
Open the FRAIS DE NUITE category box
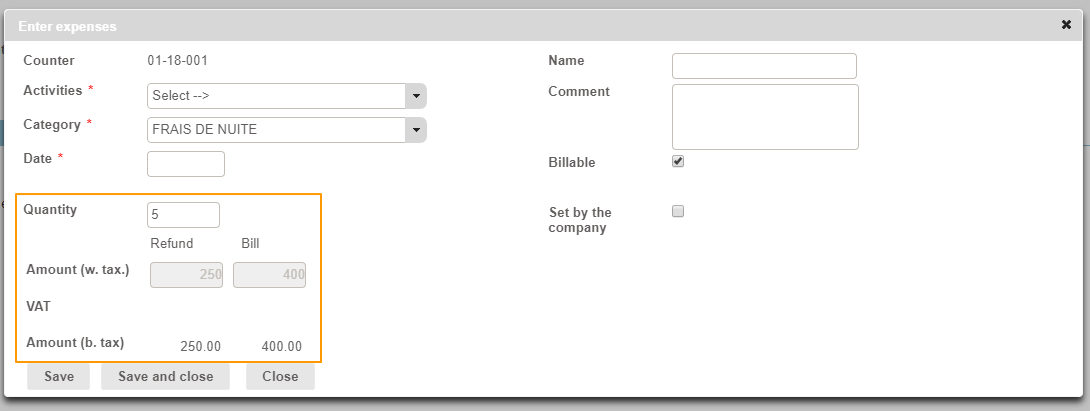(277, 130)
